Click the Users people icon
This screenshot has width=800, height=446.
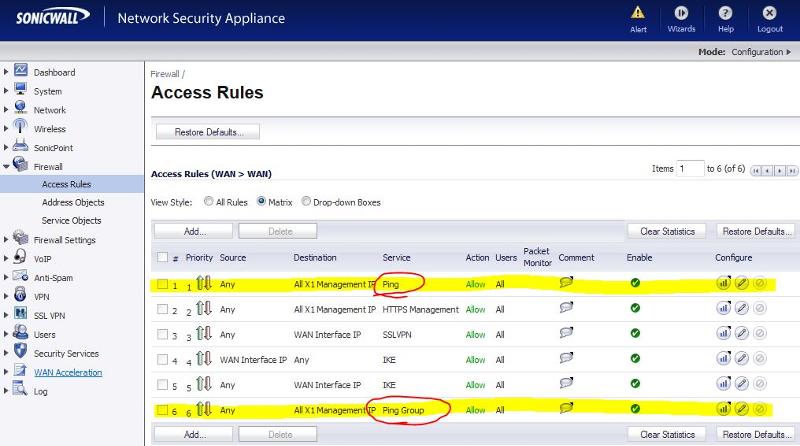tap(20, 332)
